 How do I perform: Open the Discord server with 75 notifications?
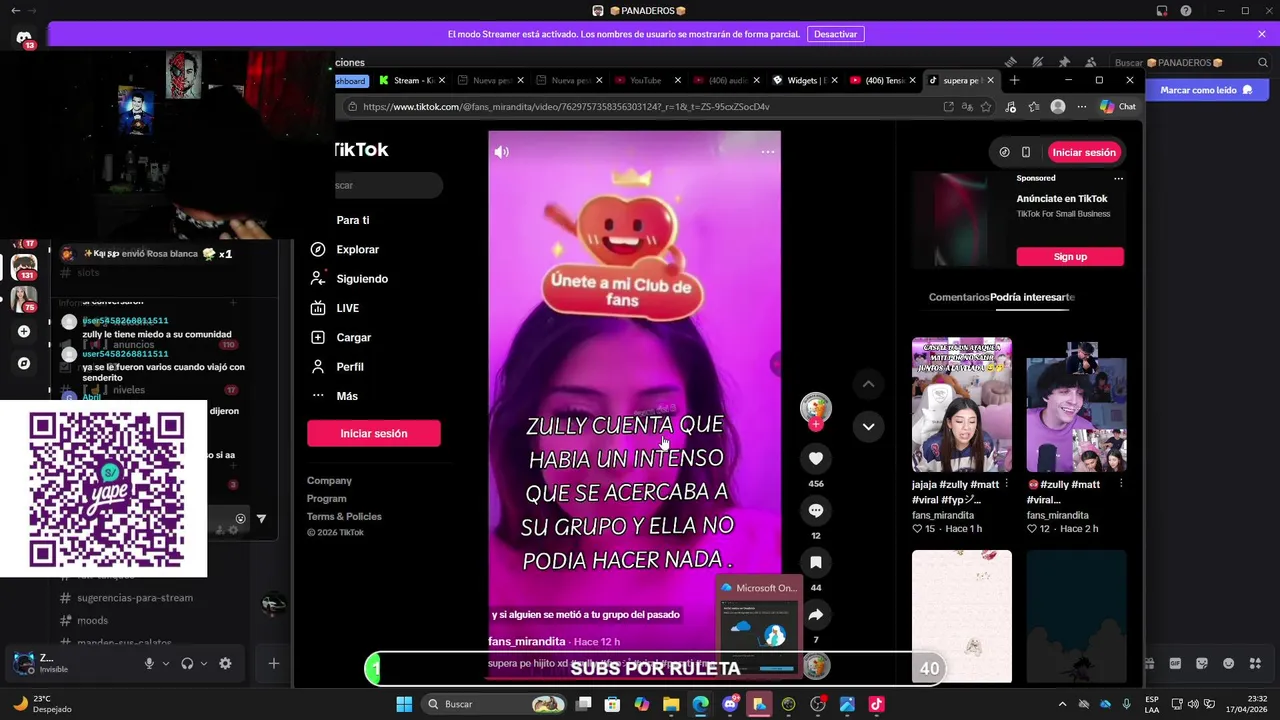pos(24,299)
